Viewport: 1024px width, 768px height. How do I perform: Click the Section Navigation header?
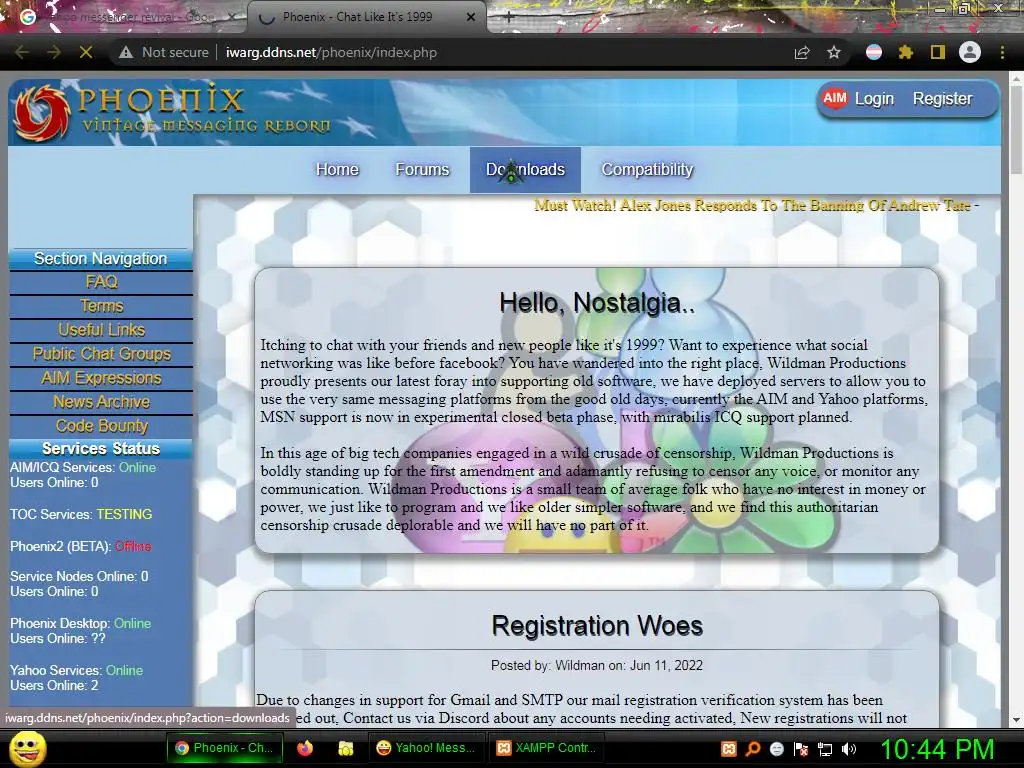pyautogui.click(x=101, y=259)
